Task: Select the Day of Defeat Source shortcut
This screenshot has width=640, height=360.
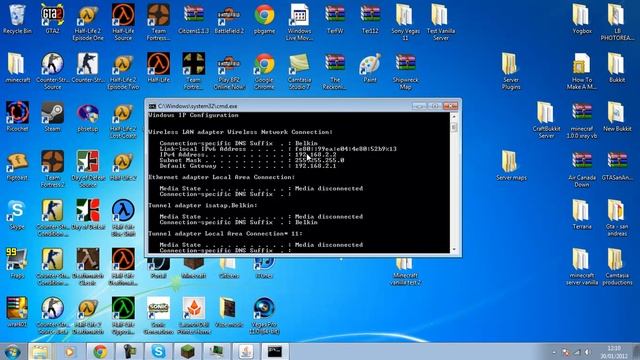Action: 88,170
